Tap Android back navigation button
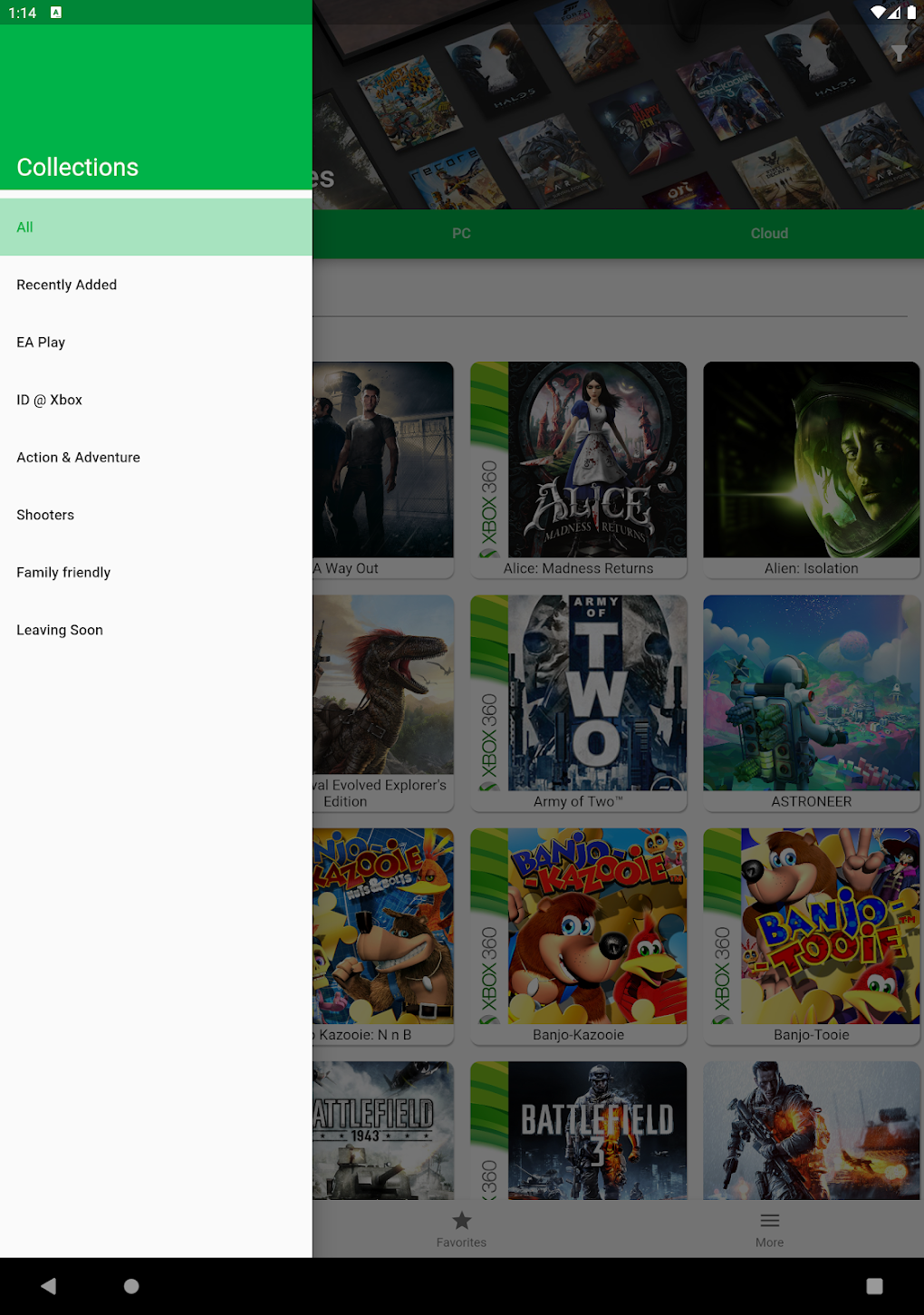 coord(49,1286)
